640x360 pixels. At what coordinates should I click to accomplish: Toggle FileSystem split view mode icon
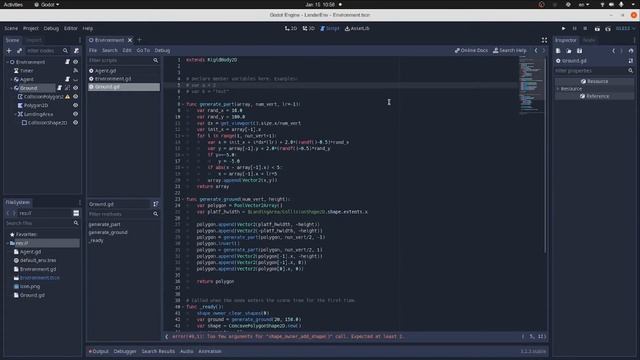76,213
